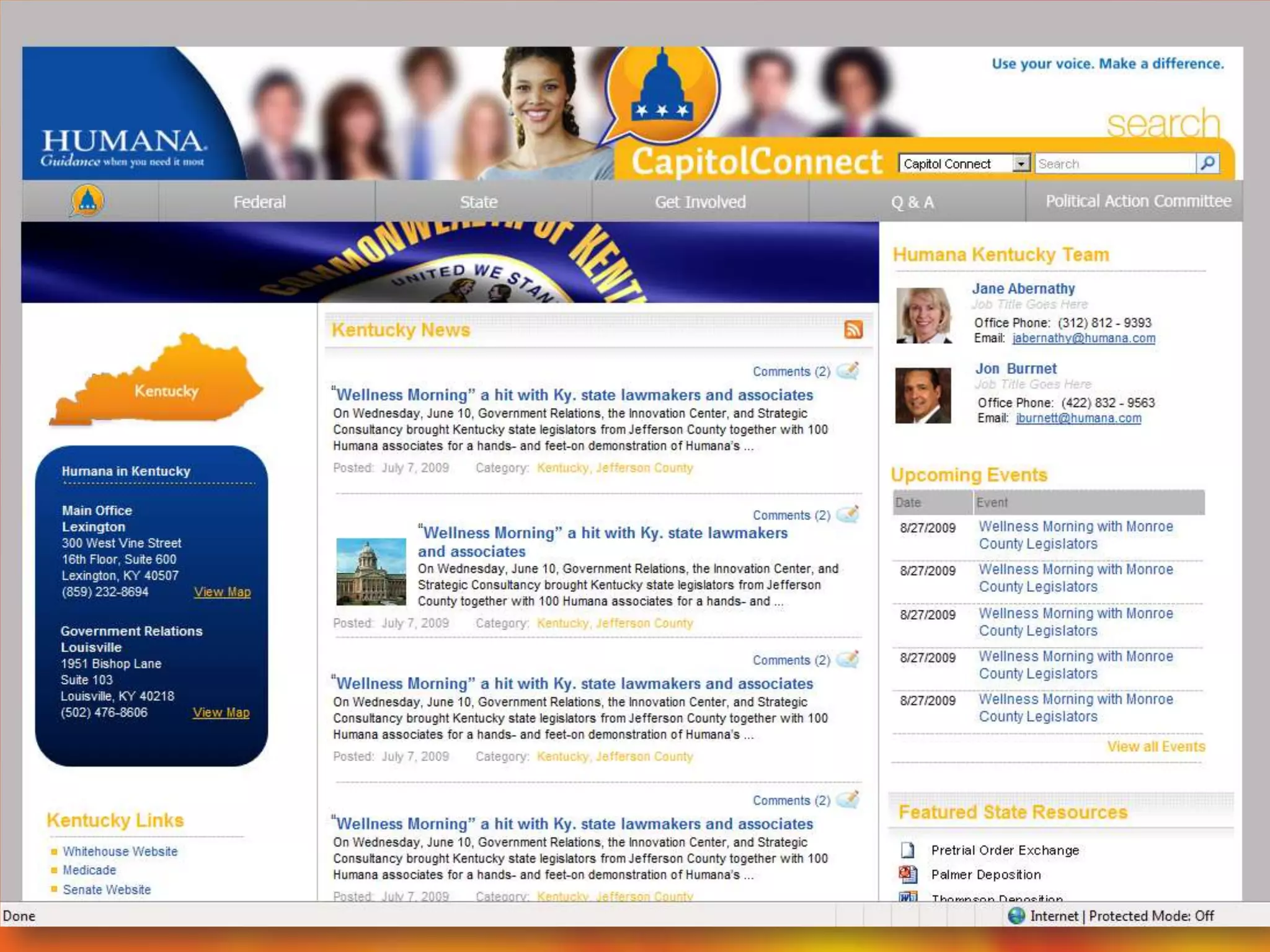The width and height of the screenshot is (1270, 952).
Task: Open the Kentucky News RSS feed icon
Action: click(853, 329)
